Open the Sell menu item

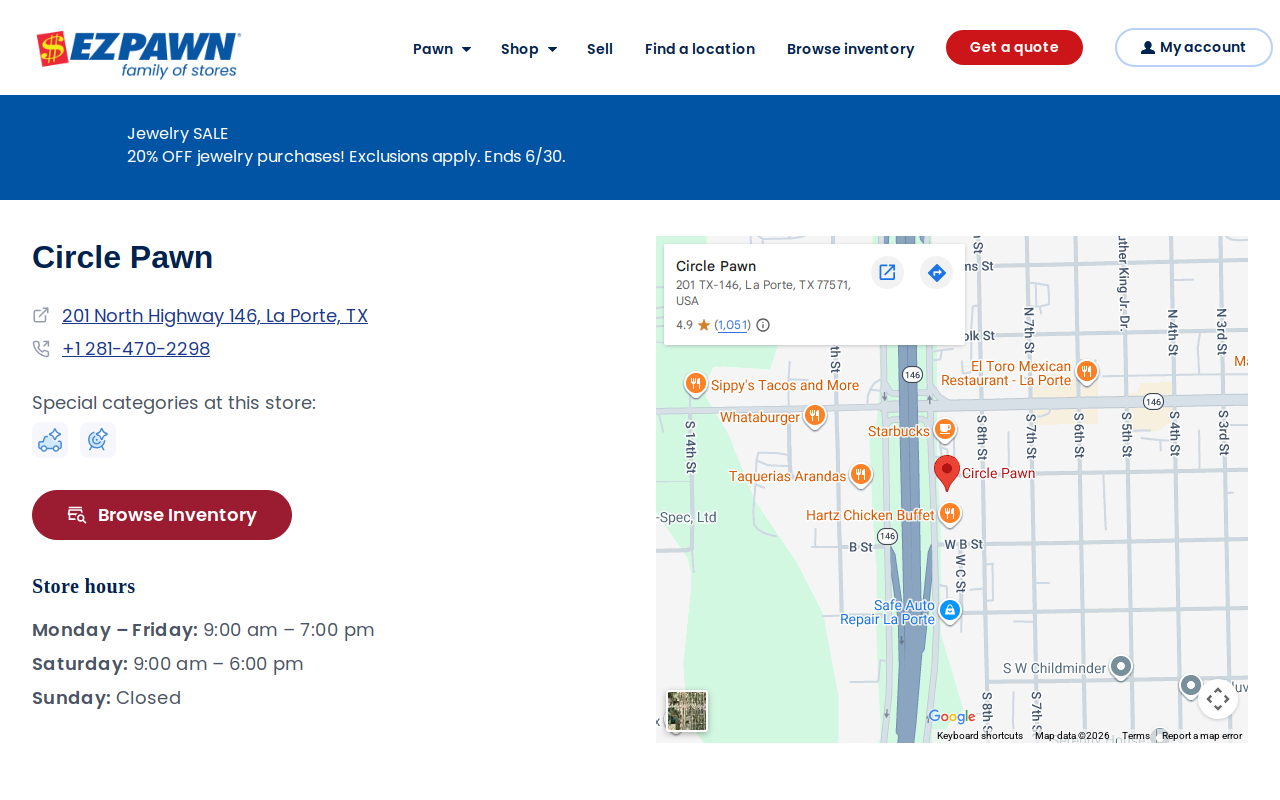click(600, 48)
